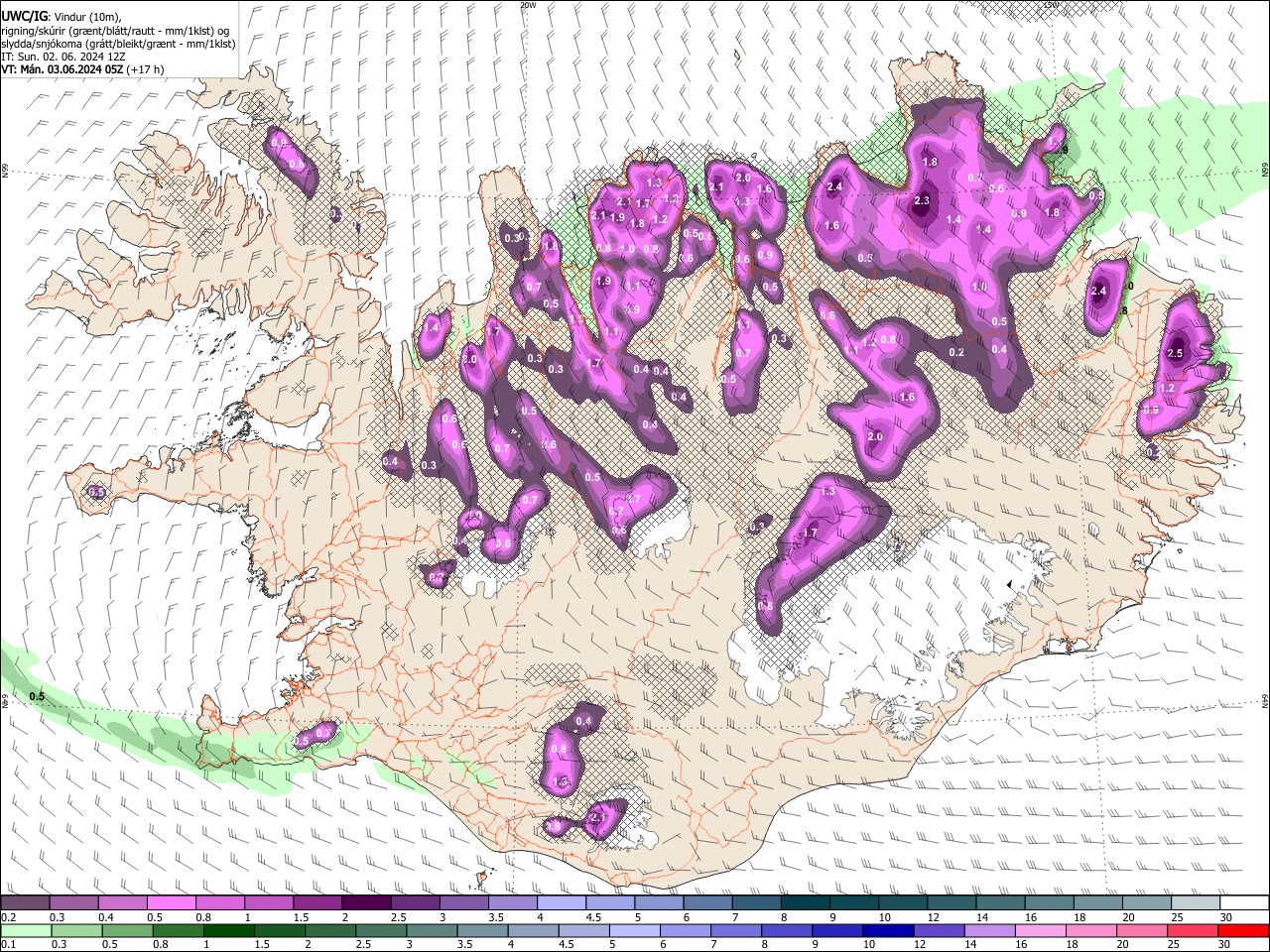Image resolution: width=1270 pixels, height=952 pixels.
Task: Click the 'IT: Sun. 02. 06. 2024 12Z' line
Action: [x=63, y=57]
